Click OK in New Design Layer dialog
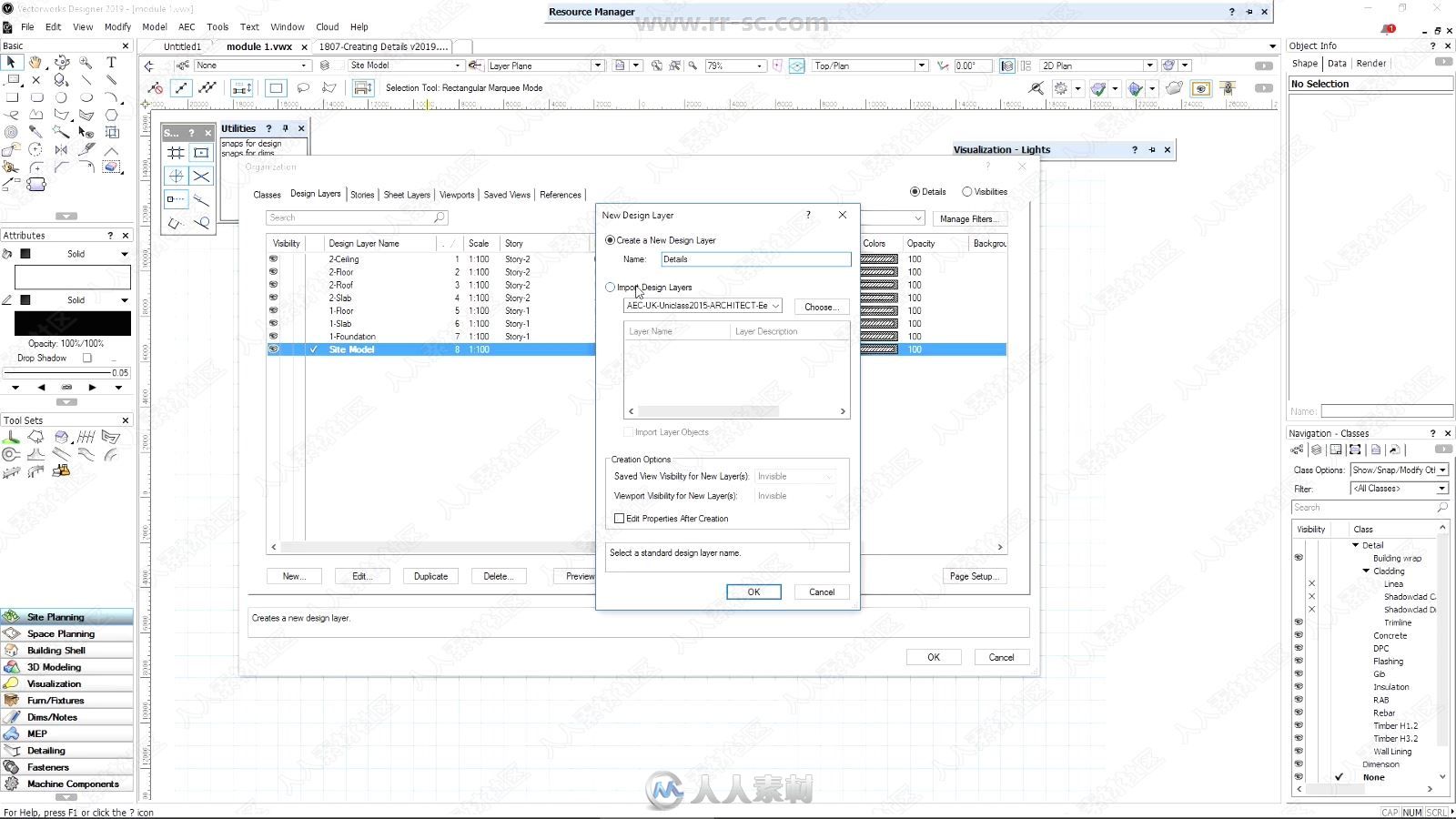Image resolution: width=1456 pixels, height=819 pixels. pyautogui.click(x=753, y=592)
